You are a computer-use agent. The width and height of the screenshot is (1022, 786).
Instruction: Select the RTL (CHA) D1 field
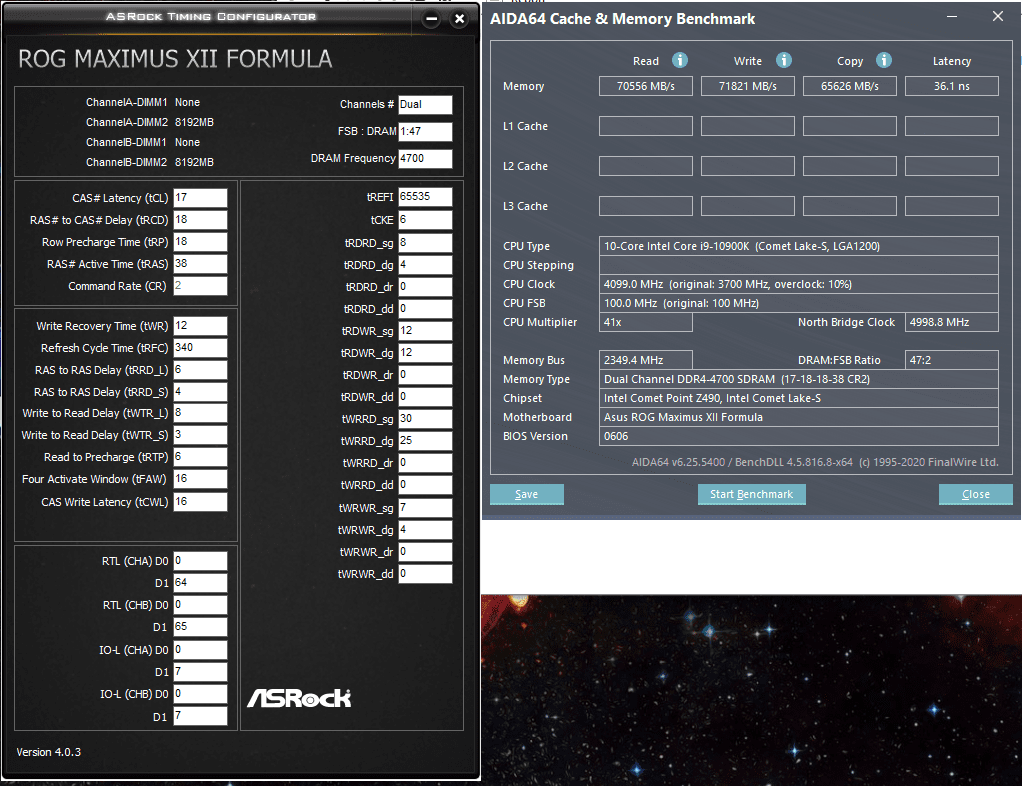click(200, 583)
